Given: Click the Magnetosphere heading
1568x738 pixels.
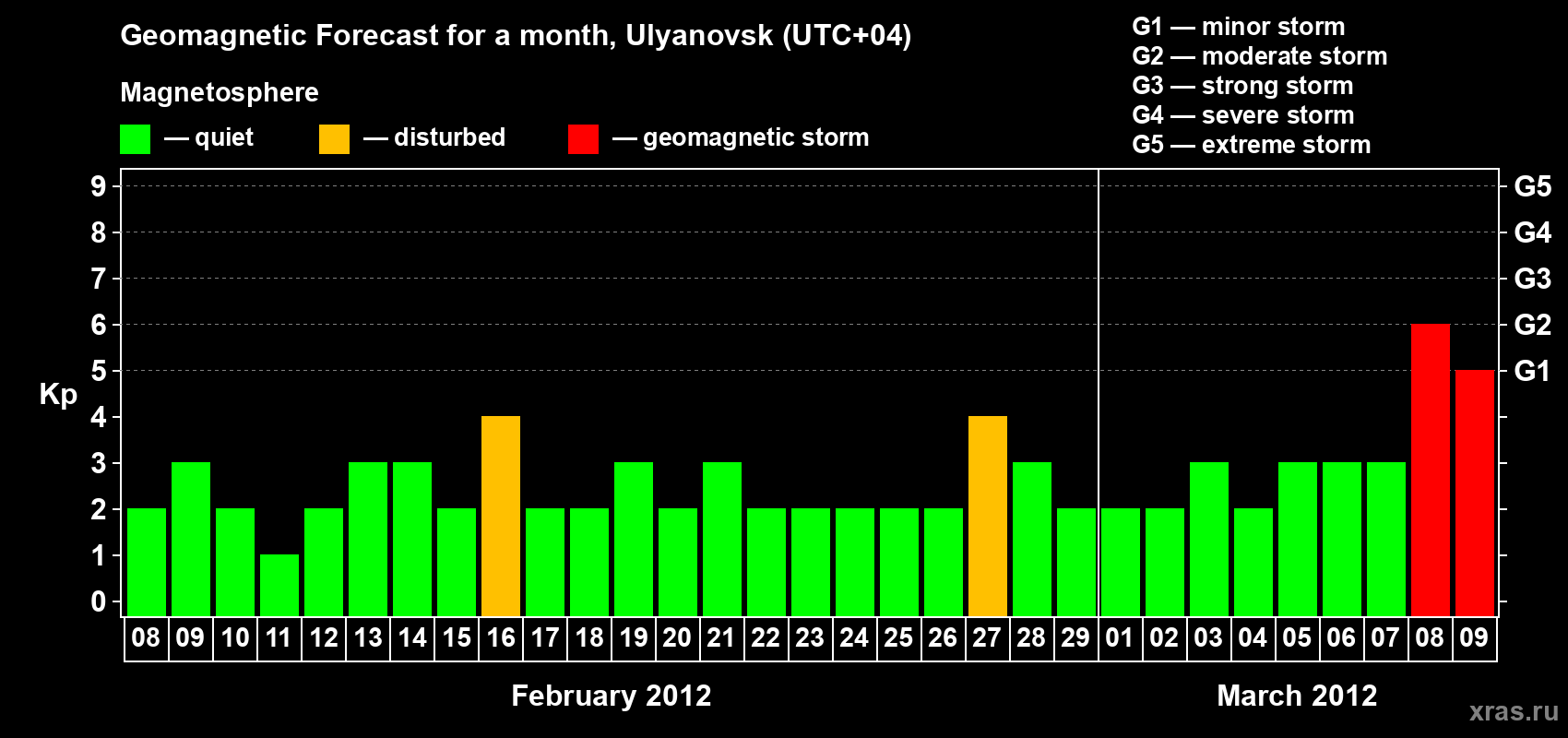Looking at the screenshot, I should tap(220, 92).
